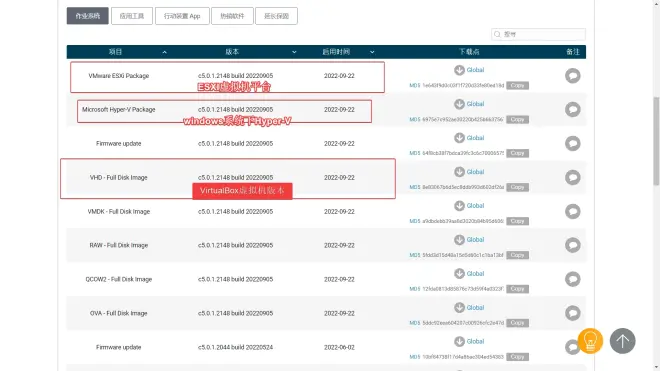Click the back-to-top arrow button
Viewport: 660px width, 371px height.
pos(623,341)
